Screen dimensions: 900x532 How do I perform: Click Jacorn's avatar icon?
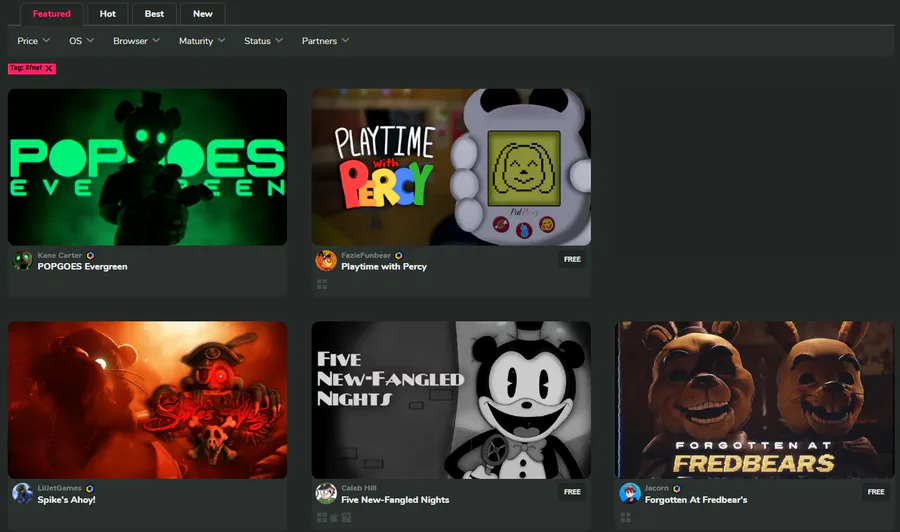point(630,494)
